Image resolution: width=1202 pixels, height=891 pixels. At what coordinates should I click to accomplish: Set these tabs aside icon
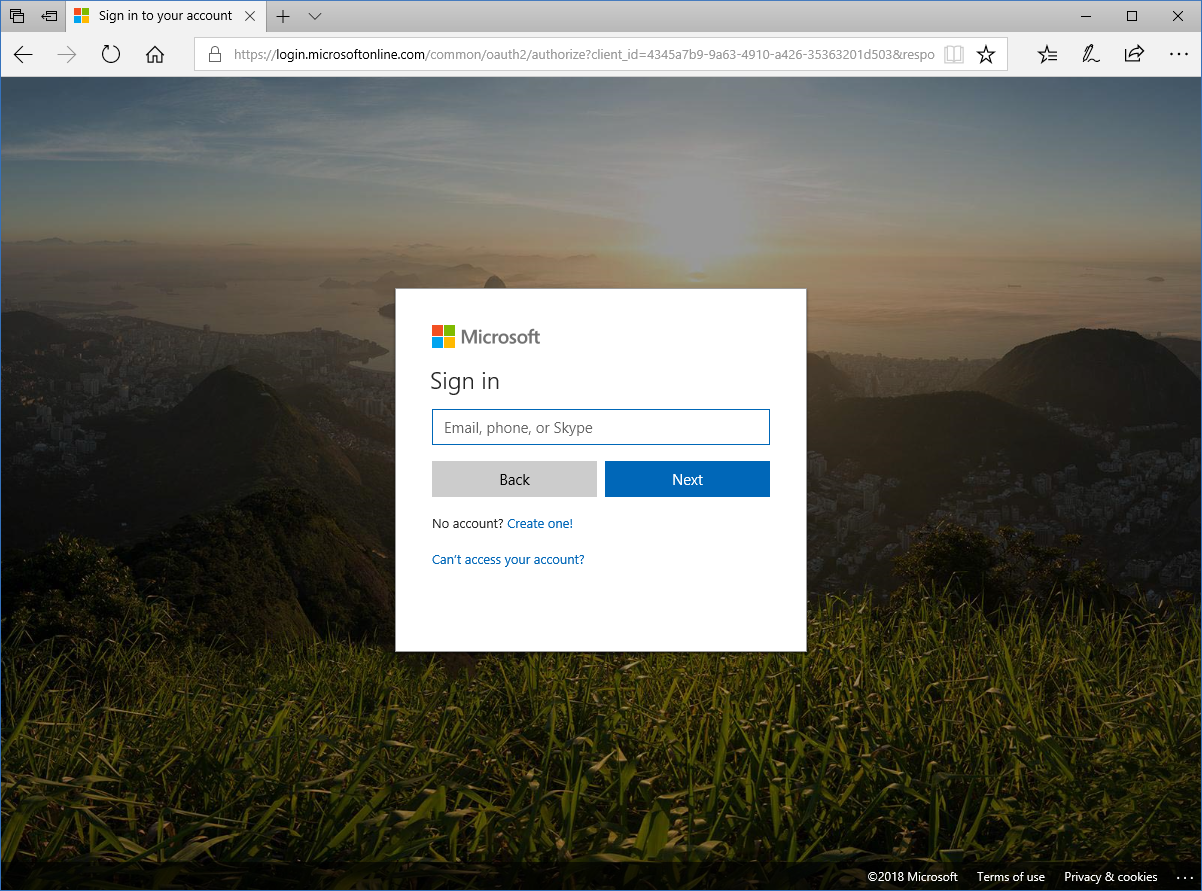[49, 16]
